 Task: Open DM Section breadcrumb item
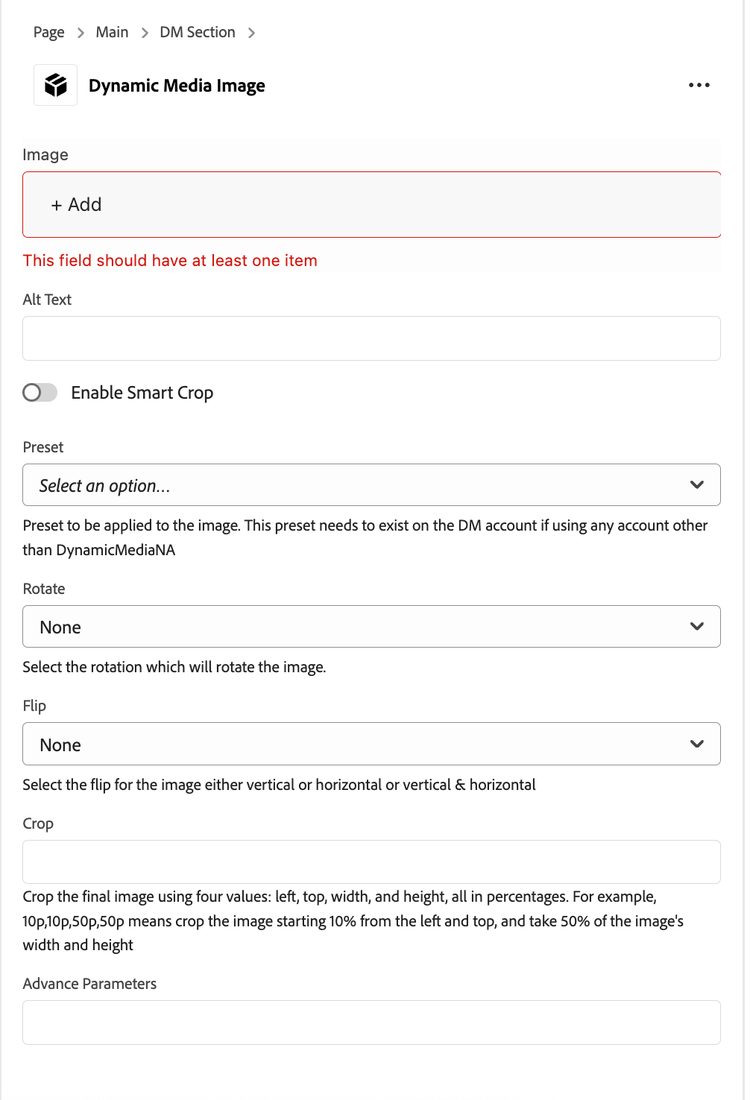point(197,33)
